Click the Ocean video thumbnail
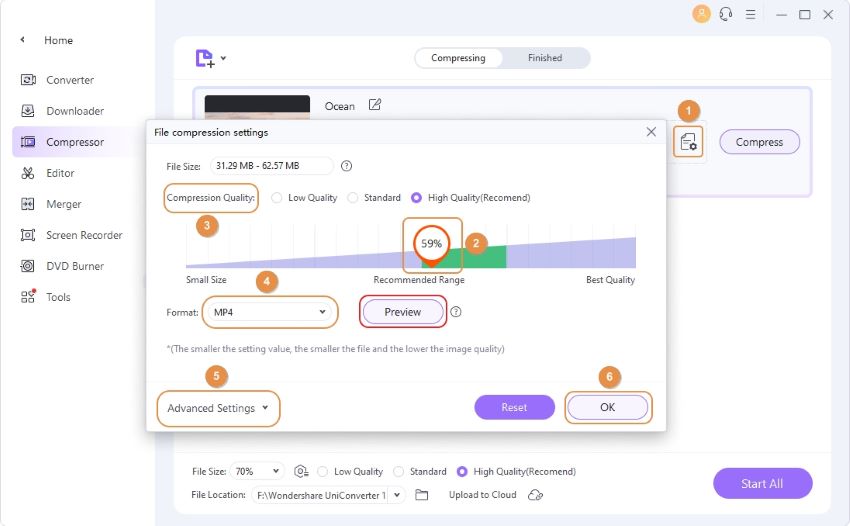 coord(257,107)
